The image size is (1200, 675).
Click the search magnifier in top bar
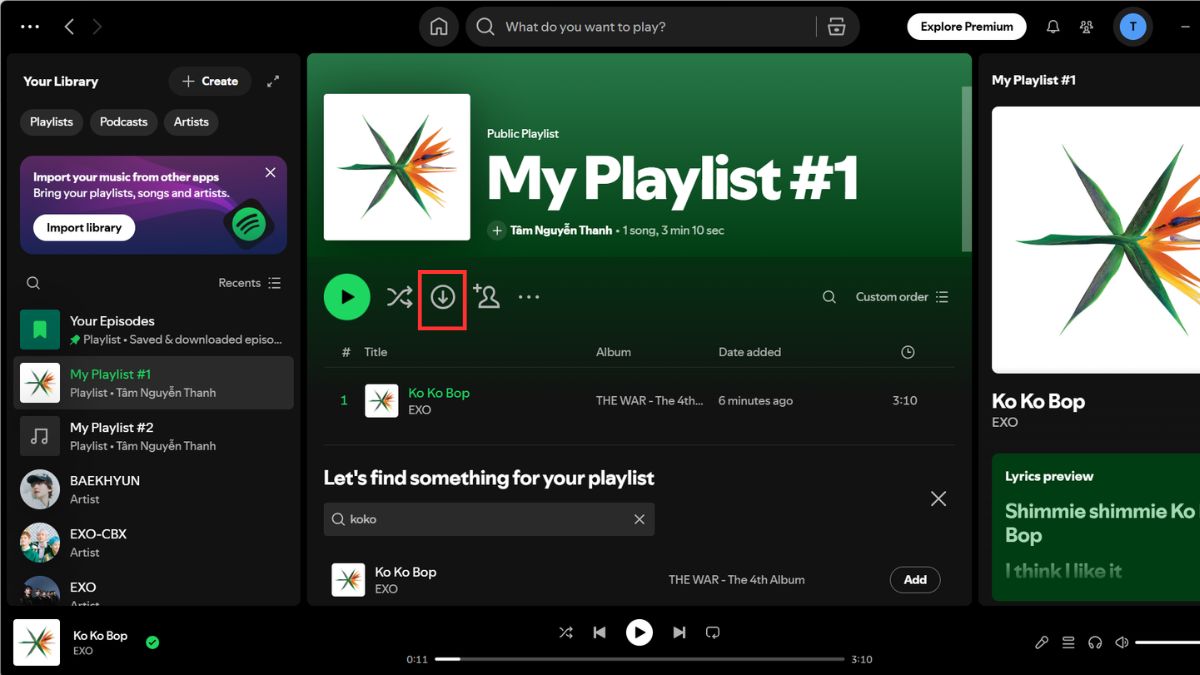(486, 27)
